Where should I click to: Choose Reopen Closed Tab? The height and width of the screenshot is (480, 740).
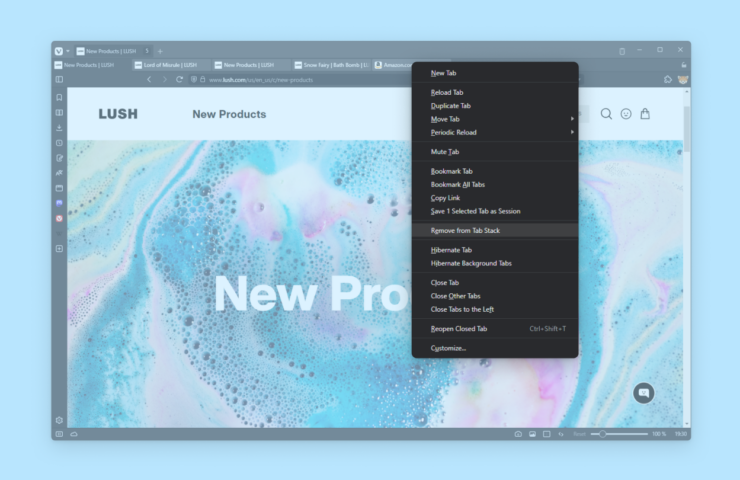click(x=495, y=328)
